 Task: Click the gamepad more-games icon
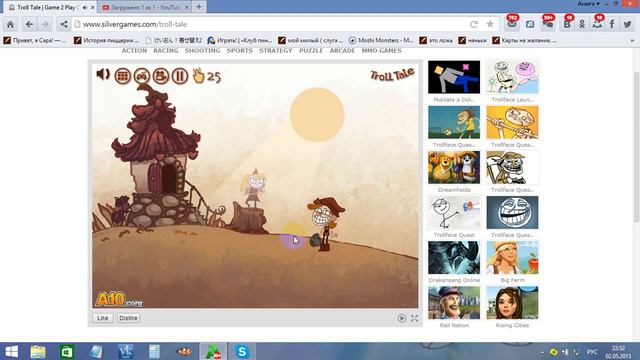pyautogui.click(x=142, y=76)
